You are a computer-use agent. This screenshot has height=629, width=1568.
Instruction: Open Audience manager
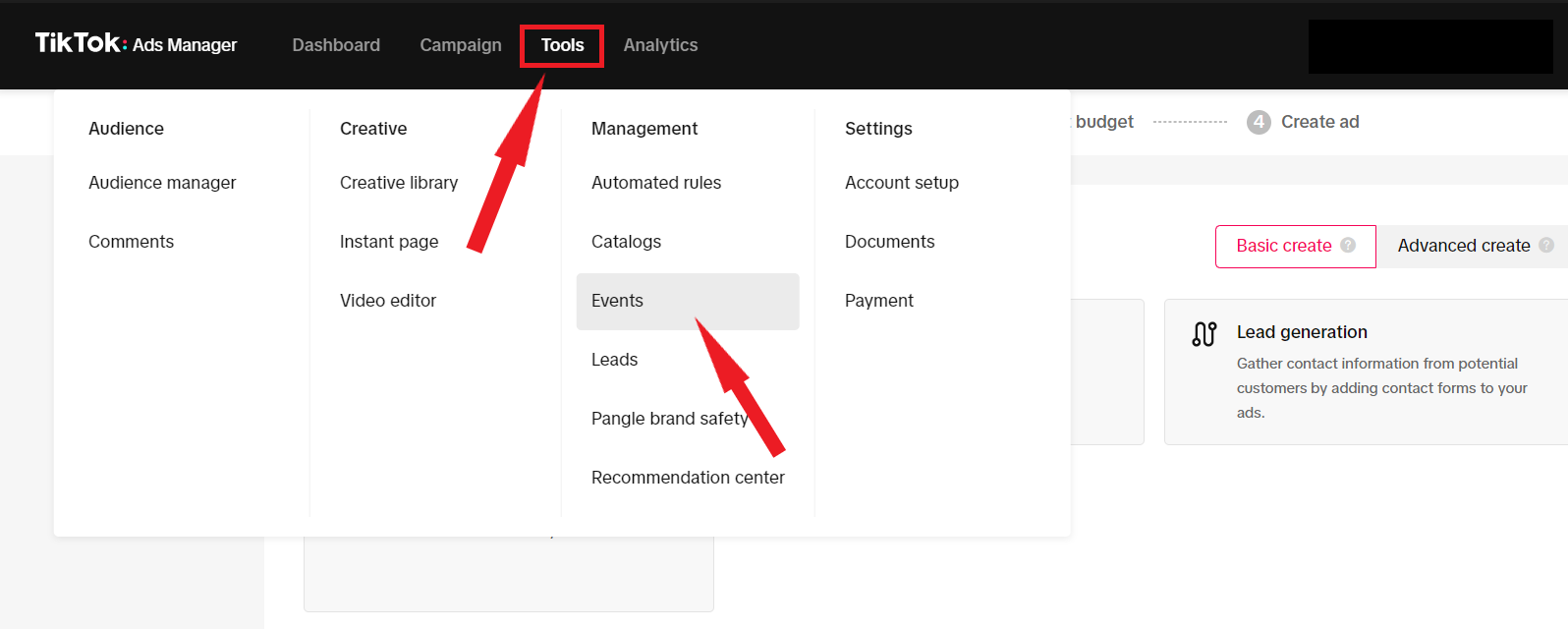pyautogui.click(x=162, y=183)
